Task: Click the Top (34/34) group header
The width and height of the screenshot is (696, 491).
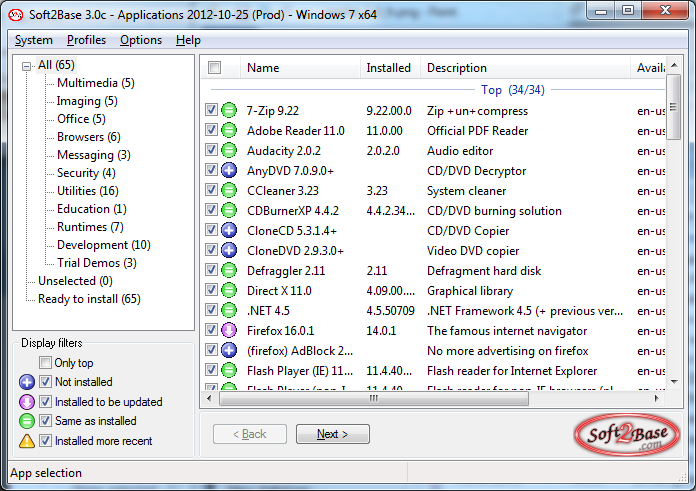Action: (513, 90)
